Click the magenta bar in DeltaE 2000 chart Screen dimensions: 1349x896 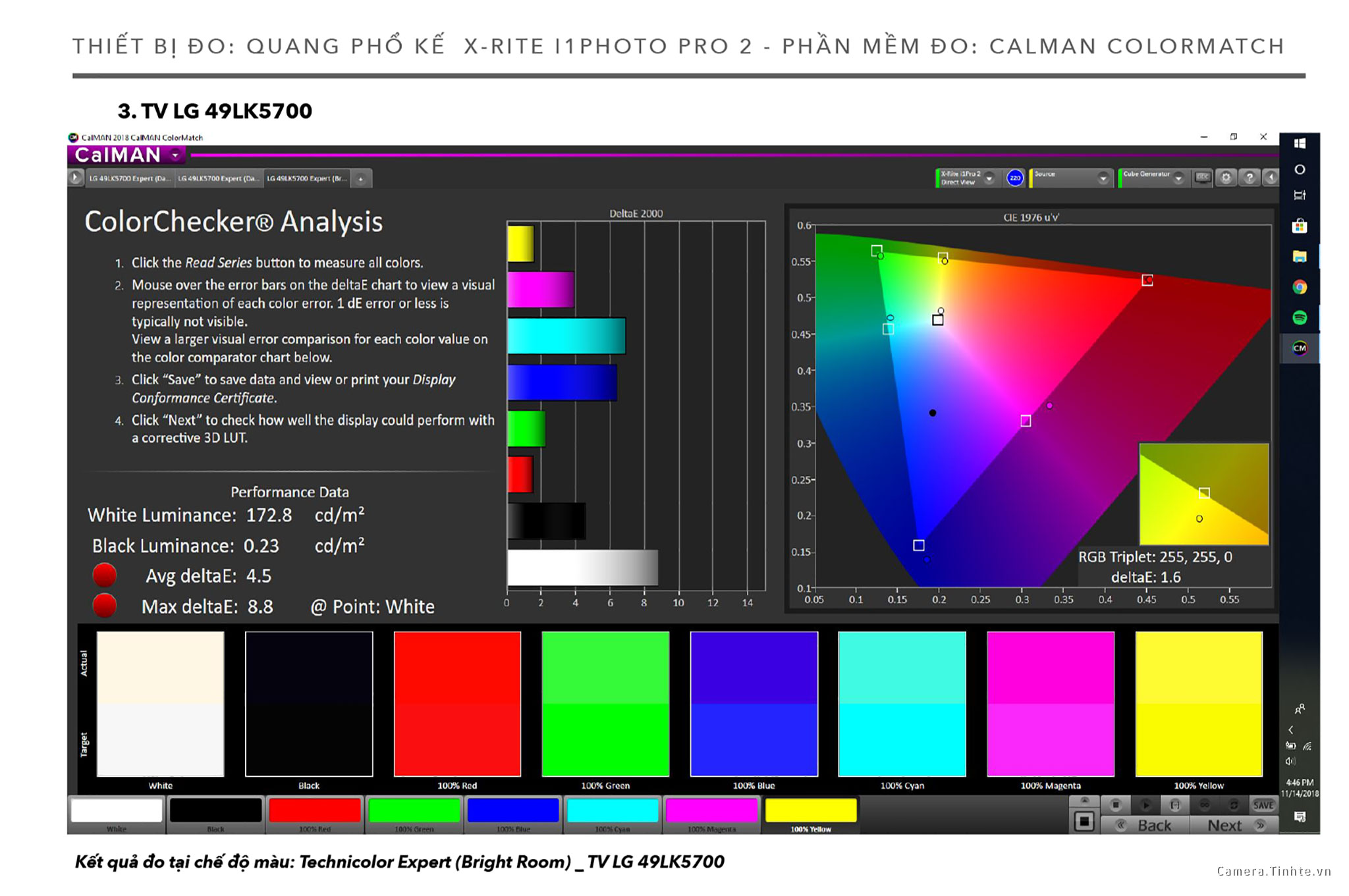(541, 290)
